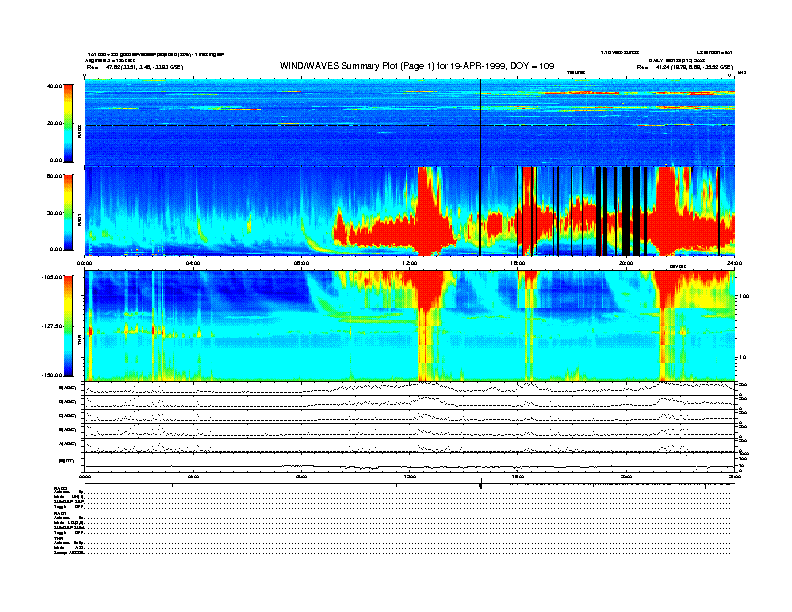The image size is (792, 612).
Task: Click the 10 tick label on TNR right axis
Action: click(742, 358)
